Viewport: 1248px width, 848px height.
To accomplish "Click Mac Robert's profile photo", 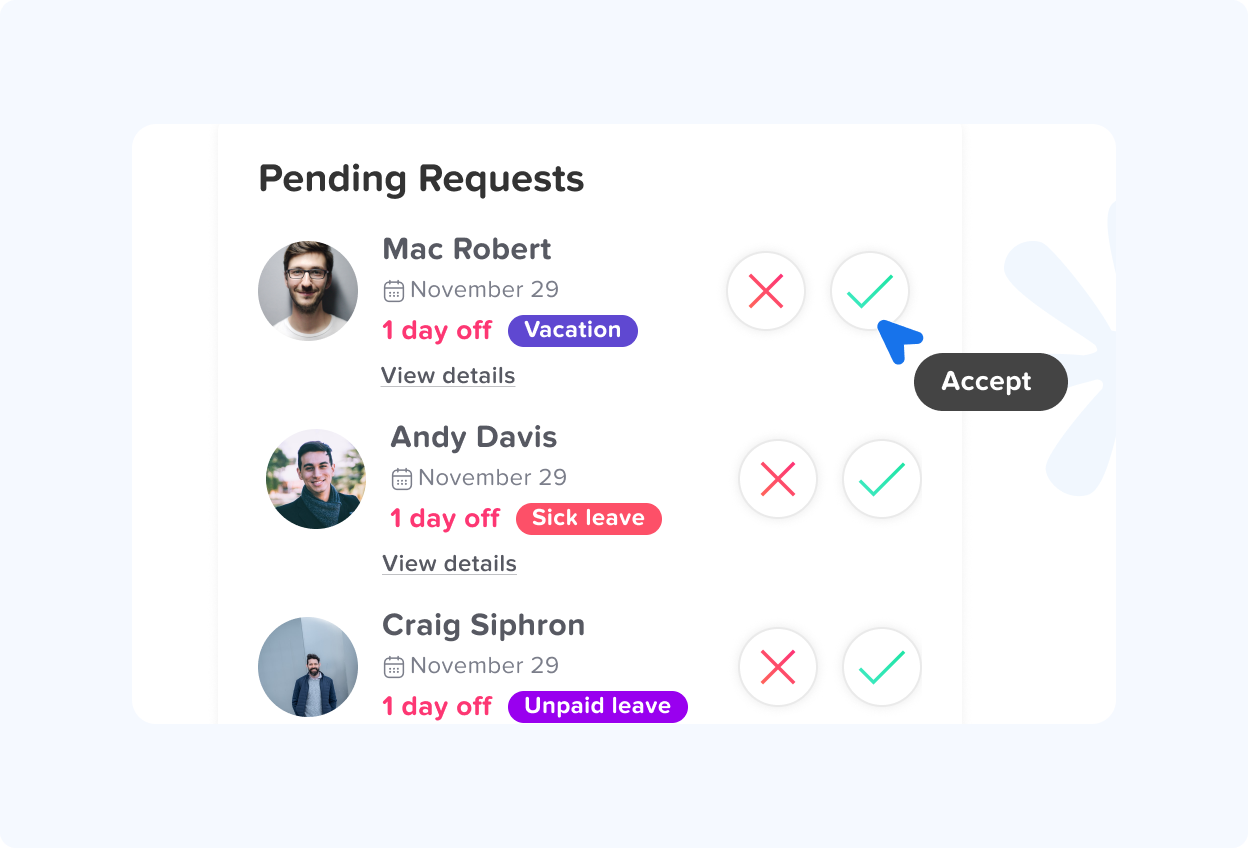I will 308,291.
